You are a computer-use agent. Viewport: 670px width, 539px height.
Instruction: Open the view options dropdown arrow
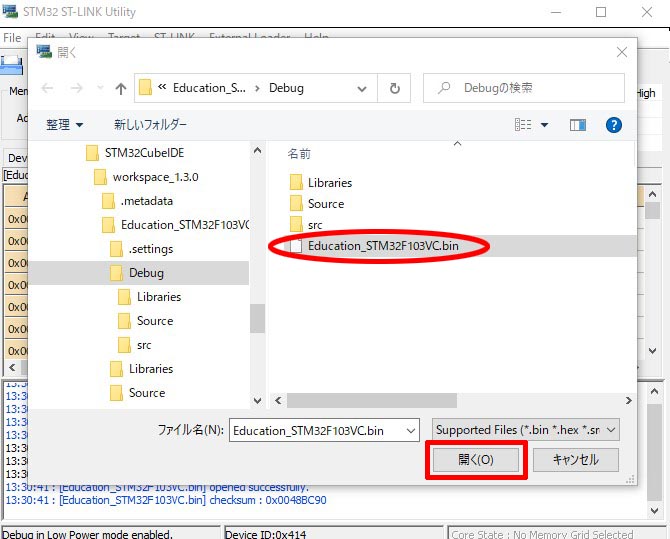(544, 125)
